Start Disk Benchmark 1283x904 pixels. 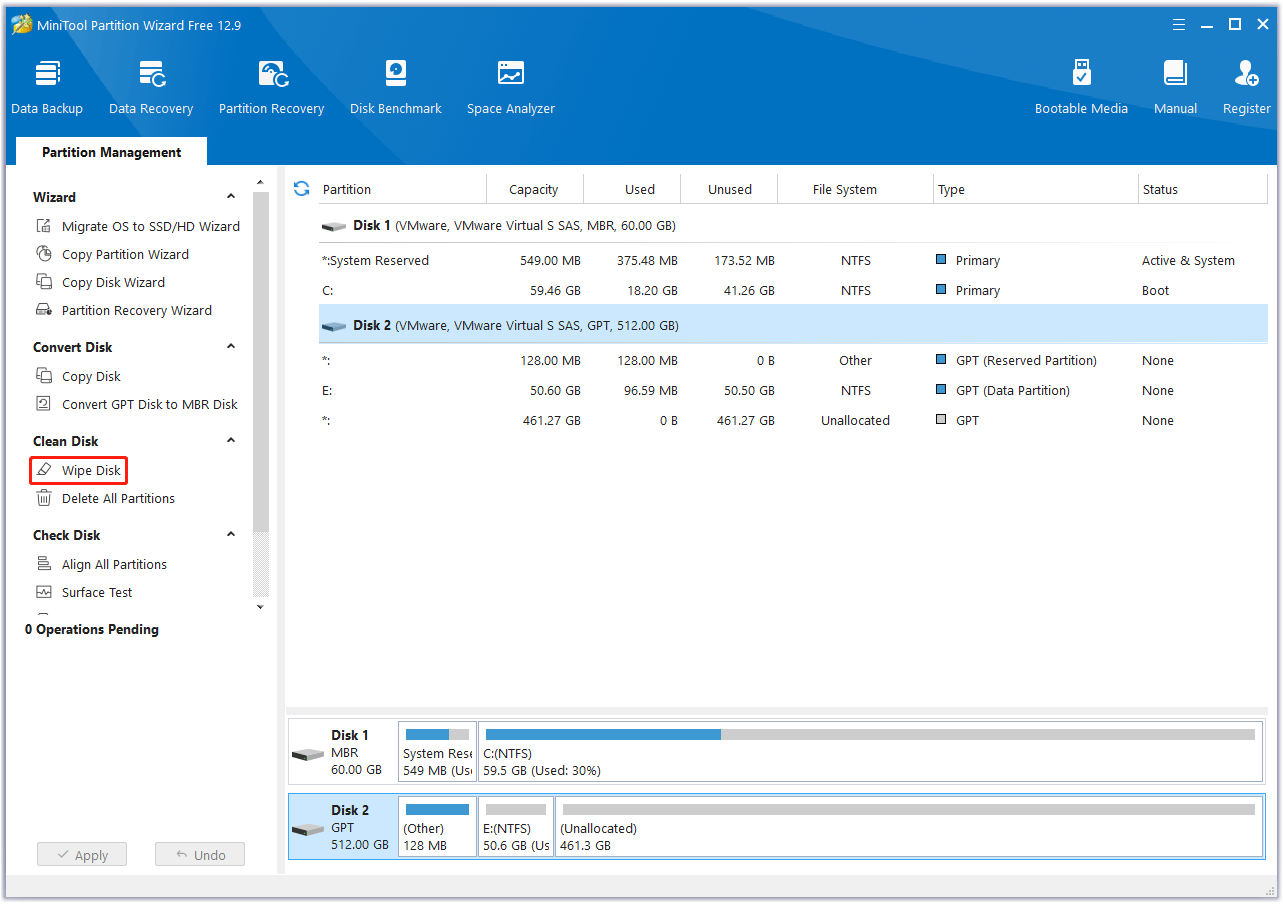[x=395, y=85]
